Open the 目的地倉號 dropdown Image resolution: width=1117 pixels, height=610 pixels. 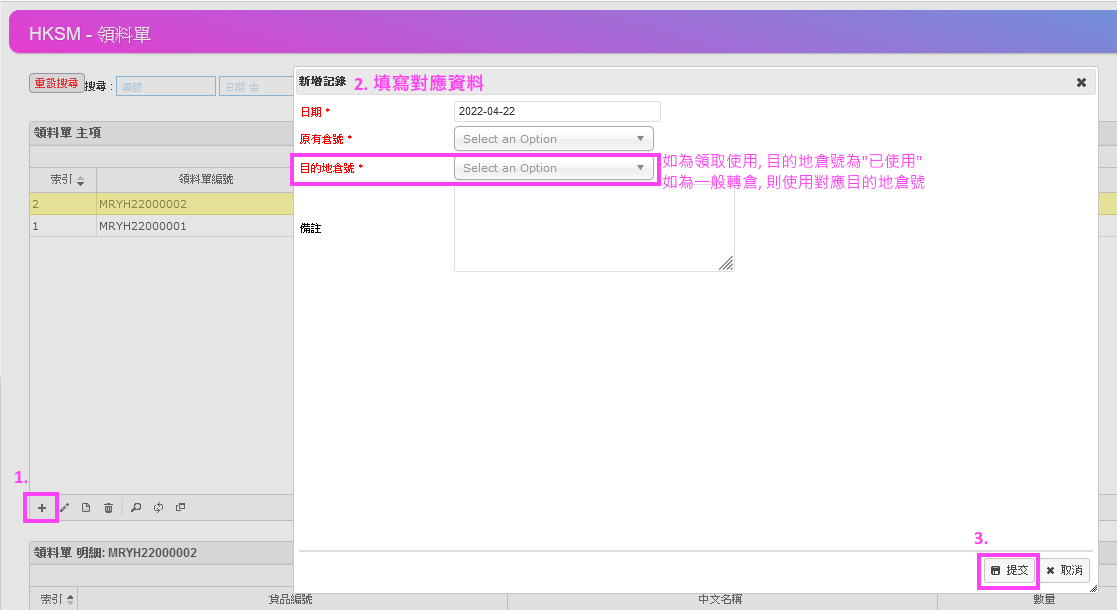553,167
